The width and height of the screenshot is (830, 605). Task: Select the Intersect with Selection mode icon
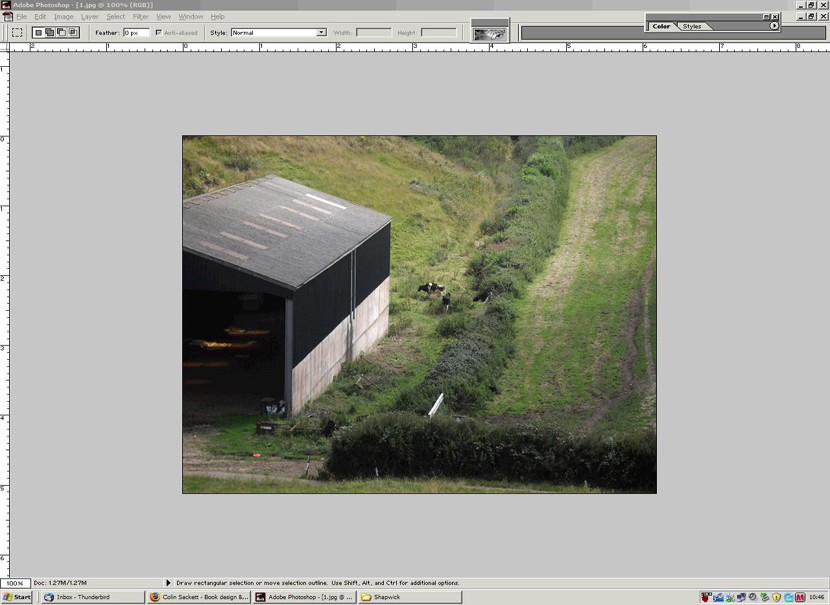click(73, 32)
